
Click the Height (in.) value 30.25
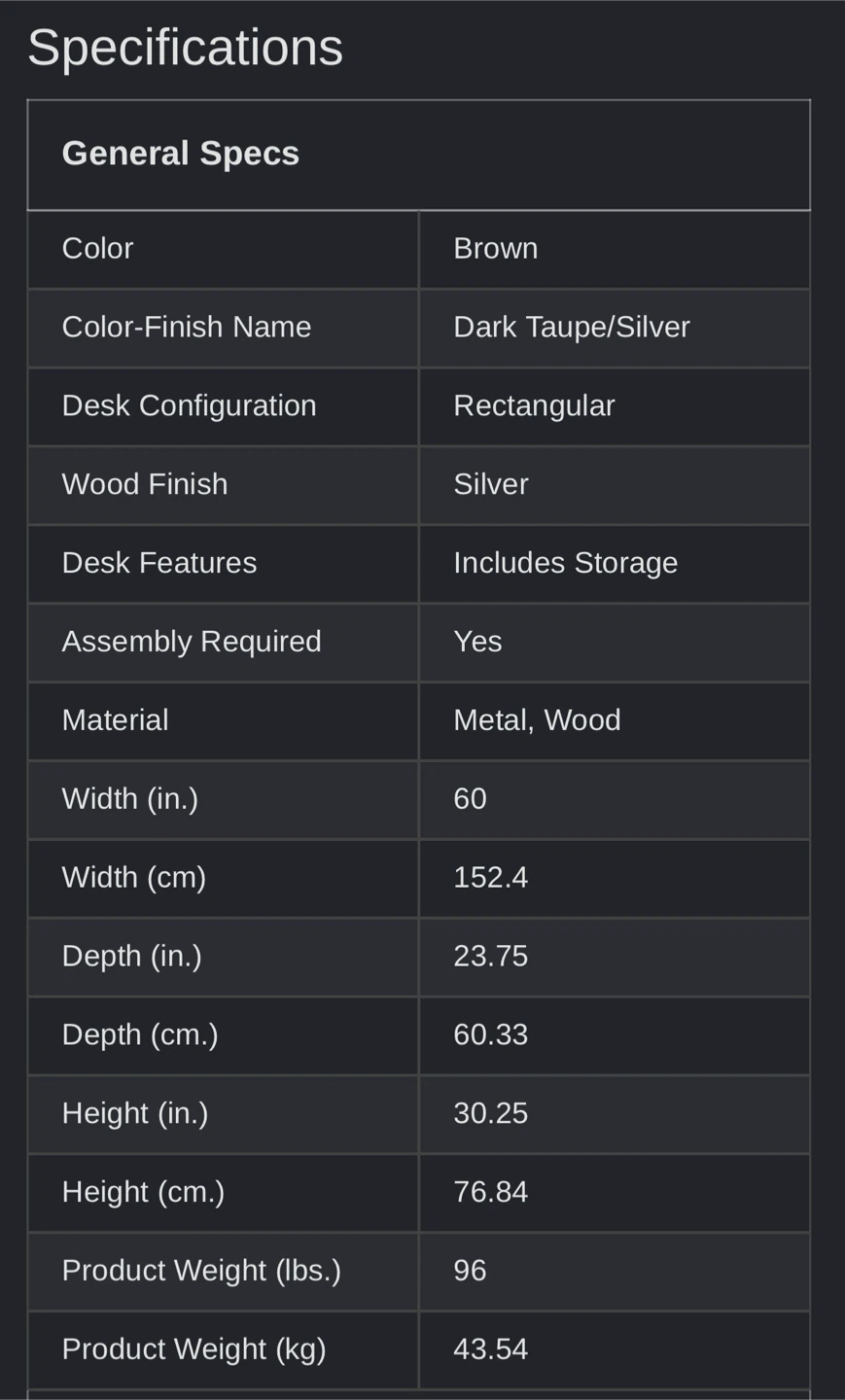click(491, 1114)
